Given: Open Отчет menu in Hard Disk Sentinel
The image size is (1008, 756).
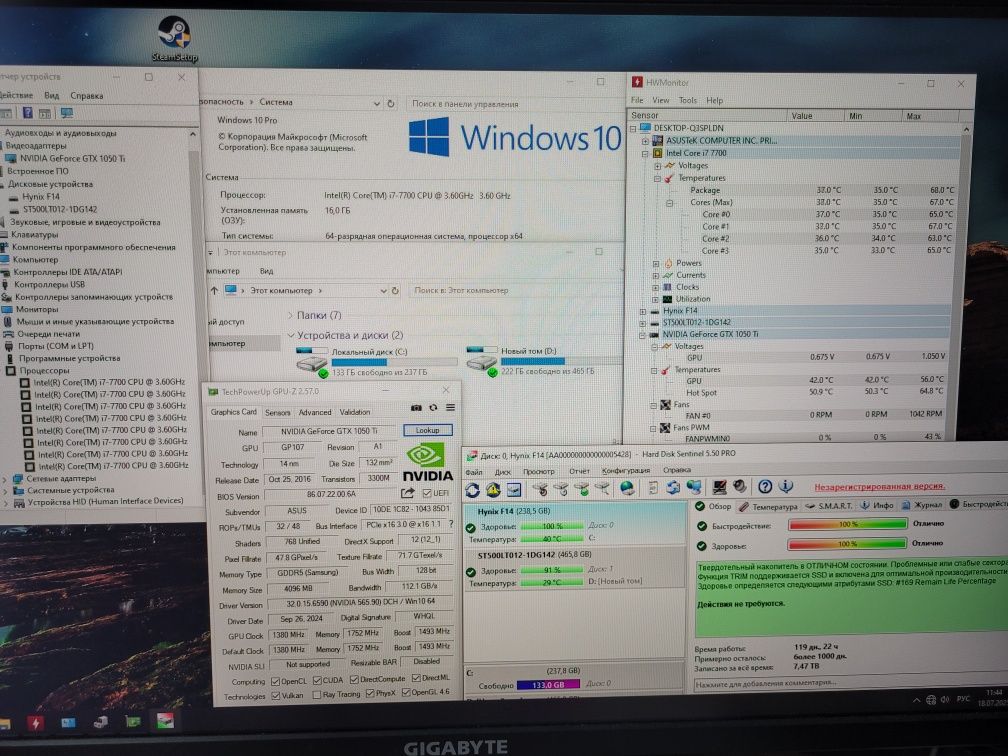Looking at the screenshot, I should point(579,471).
